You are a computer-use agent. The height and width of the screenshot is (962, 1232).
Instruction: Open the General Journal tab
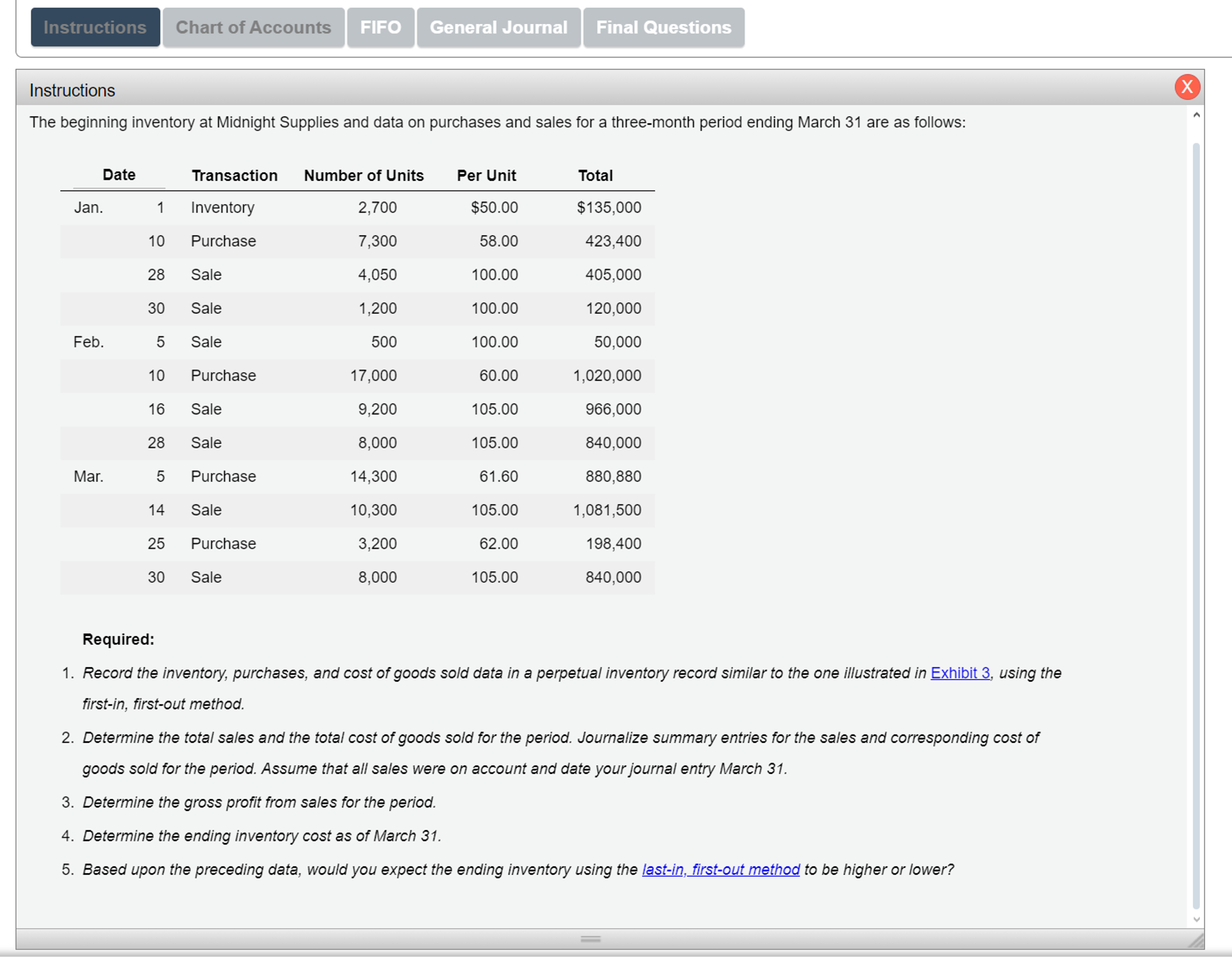click(x=498, y=27)
